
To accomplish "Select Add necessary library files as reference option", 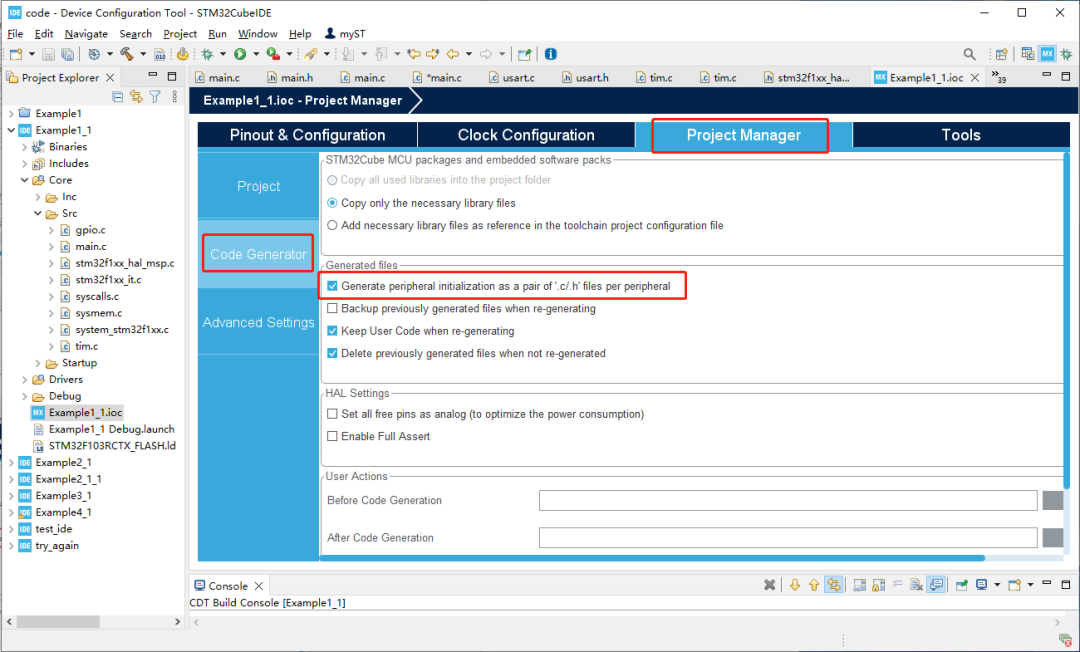I will pos(332,225).
